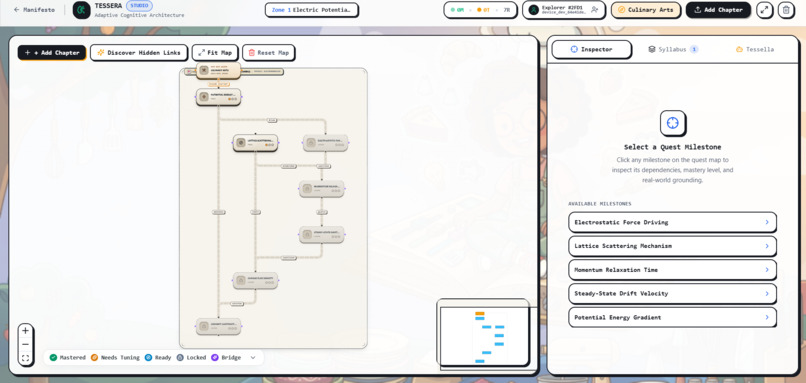Image resolution: width=806 pixels, height=383 pixels.
Task: Switch to the Inspector tab
Action: click(x=592, y=49)
